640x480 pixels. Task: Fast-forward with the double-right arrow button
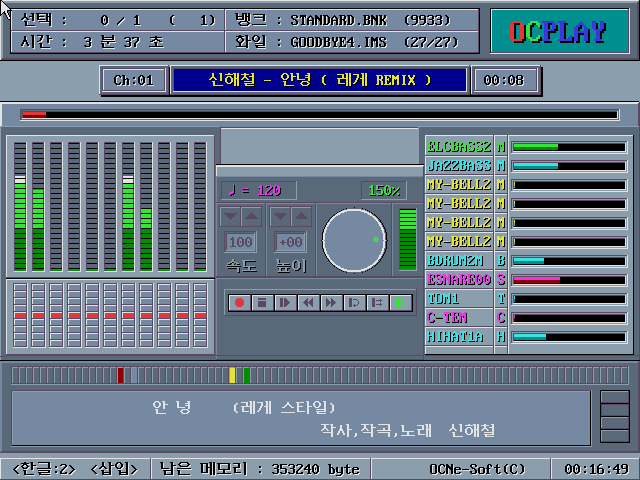[x=331, y=302]
